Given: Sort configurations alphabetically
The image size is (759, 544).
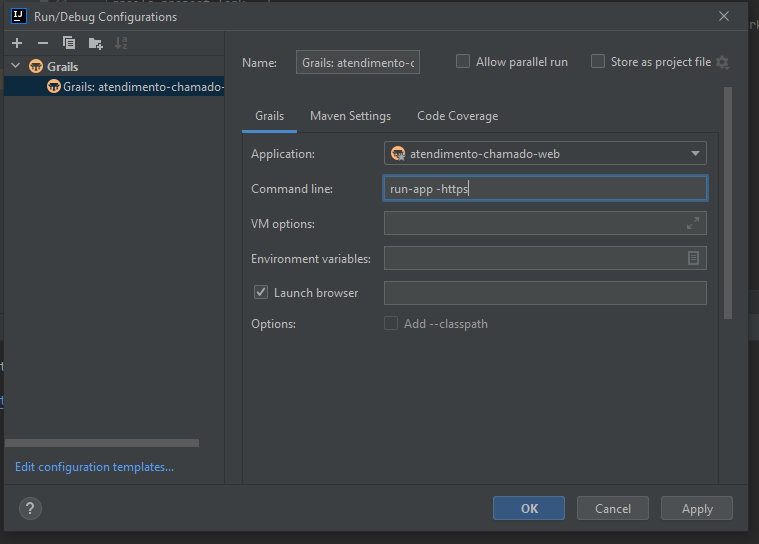Looking at the screenshot, I should pos(121,43).
